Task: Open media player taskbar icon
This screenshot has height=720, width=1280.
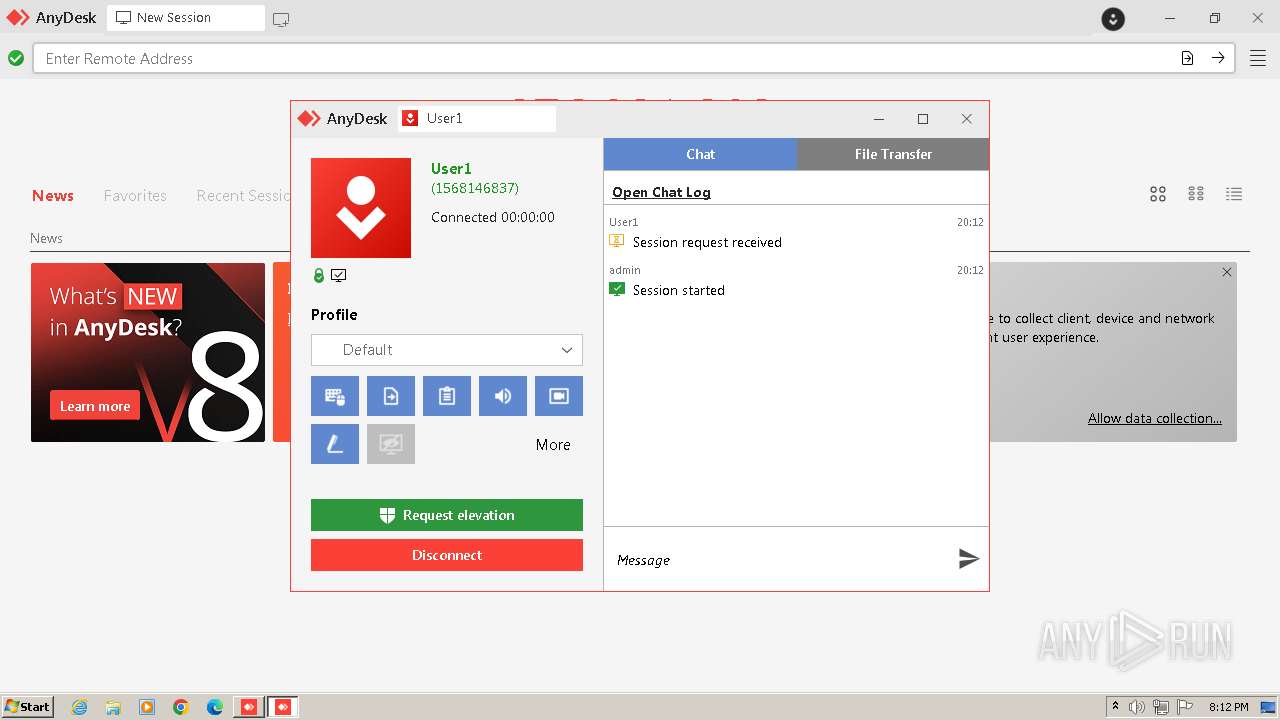Action: point(147,707)
